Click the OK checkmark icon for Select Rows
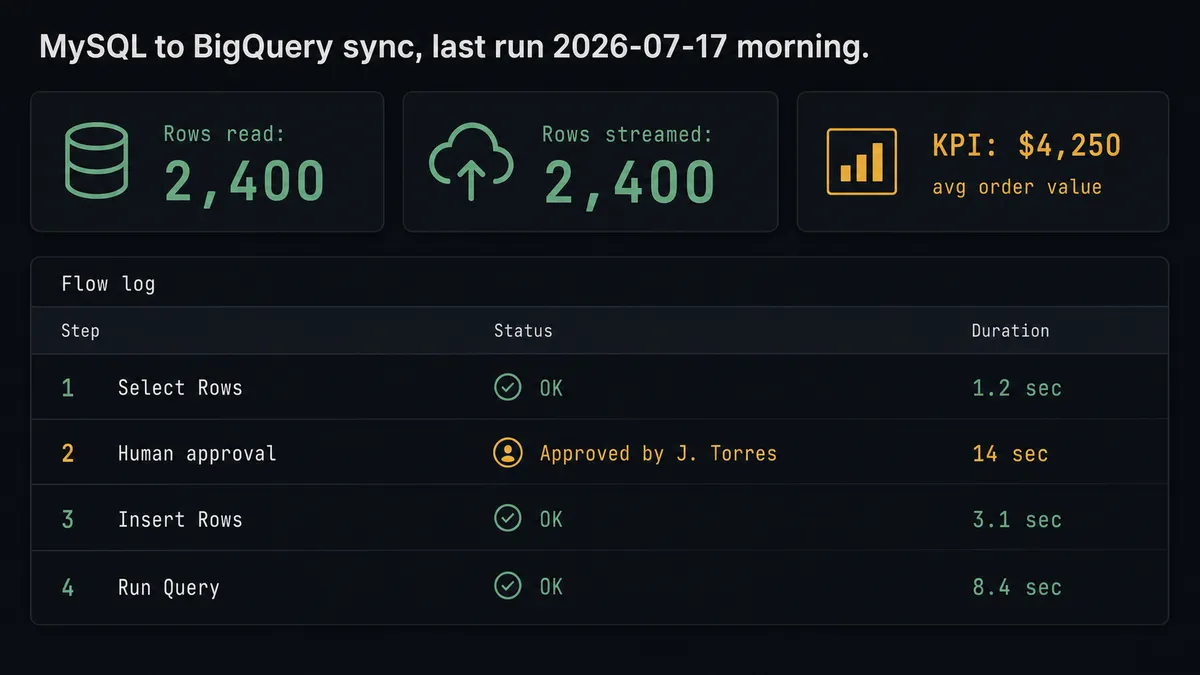 tap(508, 387)
